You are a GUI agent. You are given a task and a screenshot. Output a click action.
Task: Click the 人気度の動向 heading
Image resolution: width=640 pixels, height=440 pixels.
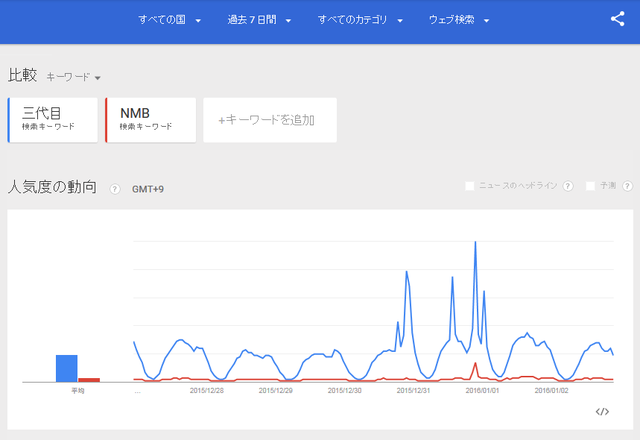pos(52,187)
